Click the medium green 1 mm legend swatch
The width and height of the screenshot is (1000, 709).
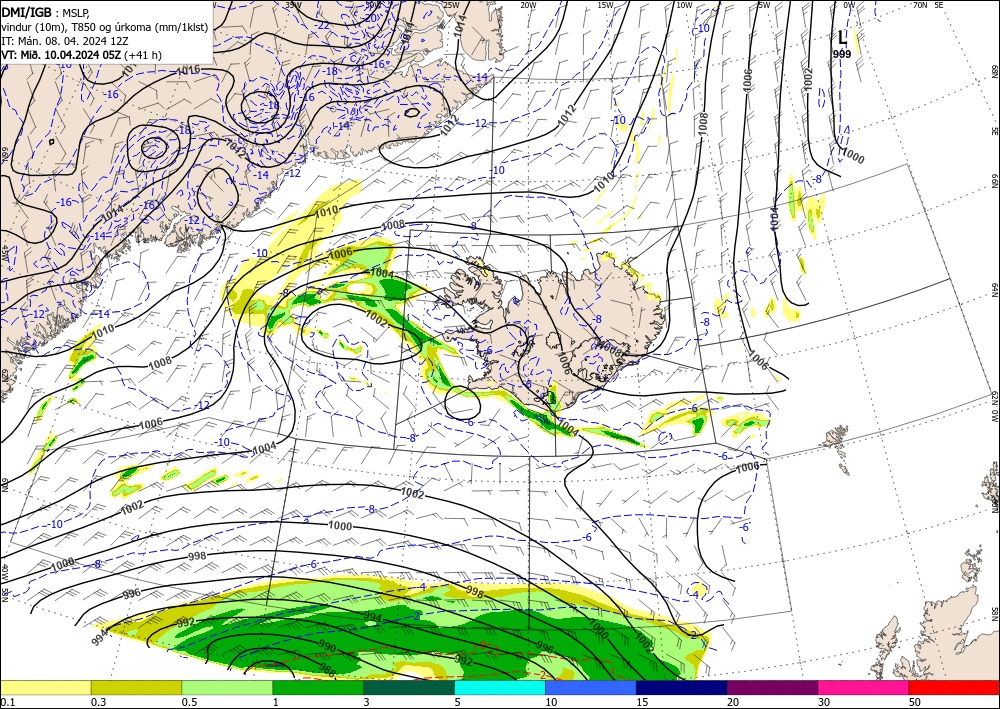[x=318, y=687]
